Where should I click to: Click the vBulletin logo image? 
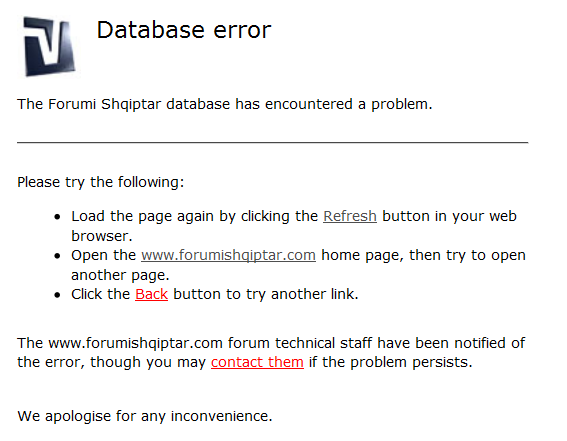coord(49,46)
